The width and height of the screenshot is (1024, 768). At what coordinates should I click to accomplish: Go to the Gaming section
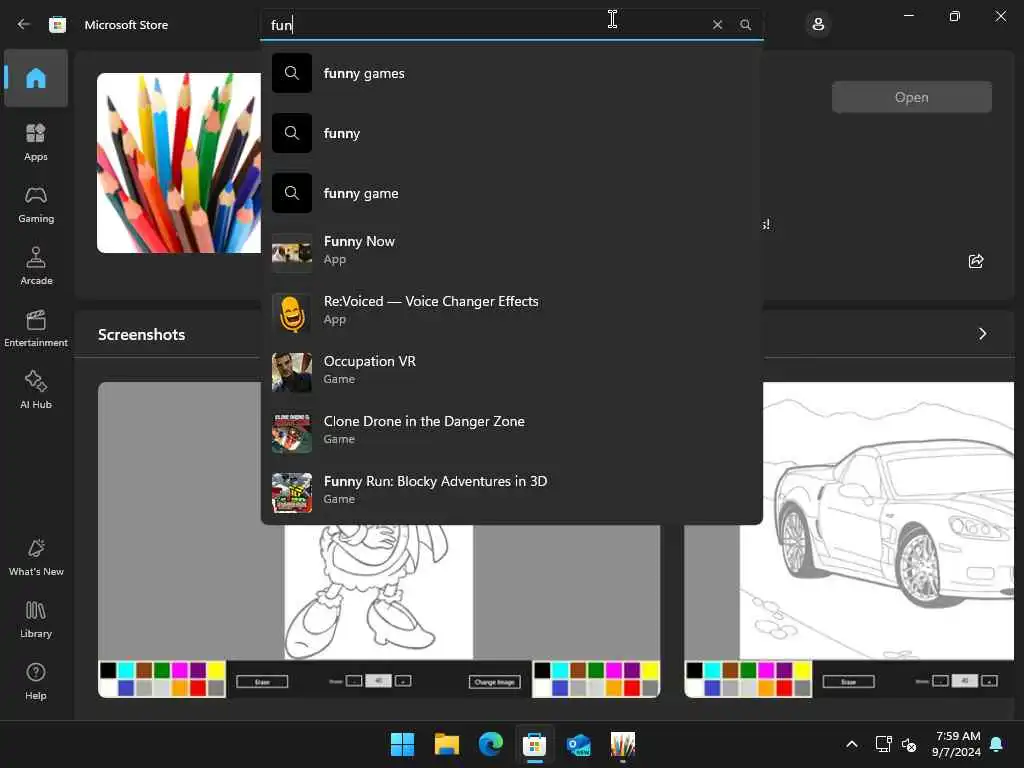(x=36, y=204)
